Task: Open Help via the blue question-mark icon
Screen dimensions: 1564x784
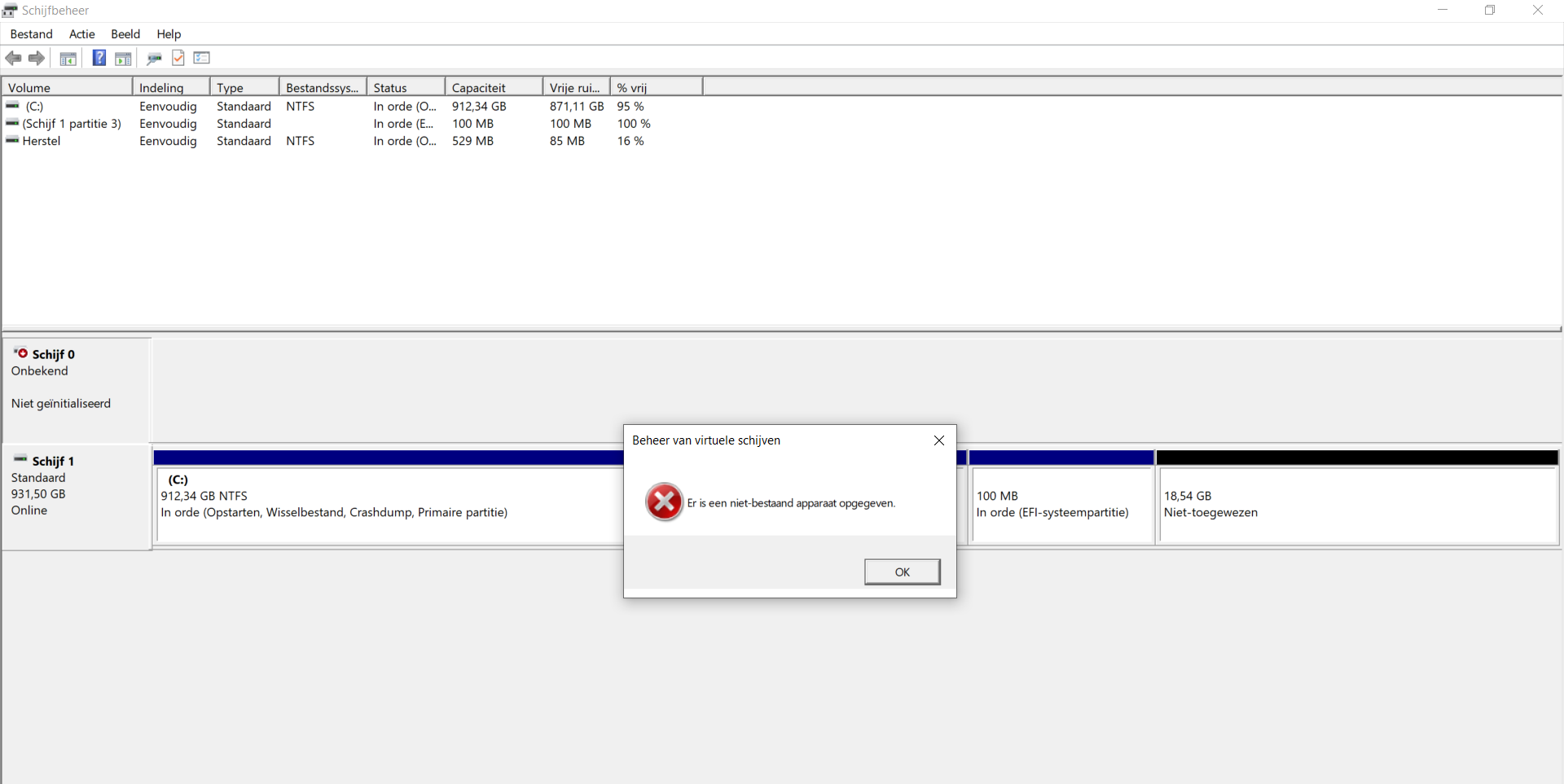Action: click(99, 58)
